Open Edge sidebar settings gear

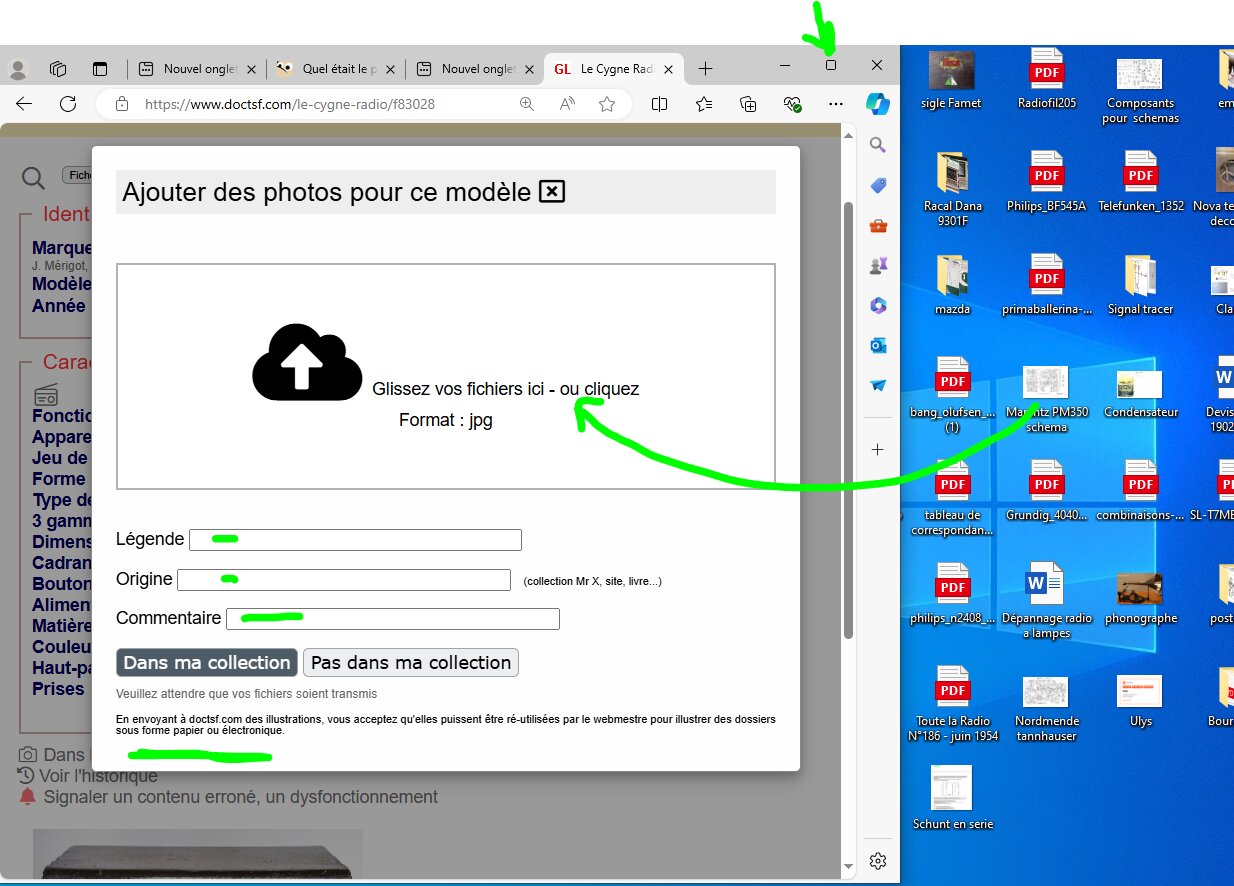pos(878,861)
